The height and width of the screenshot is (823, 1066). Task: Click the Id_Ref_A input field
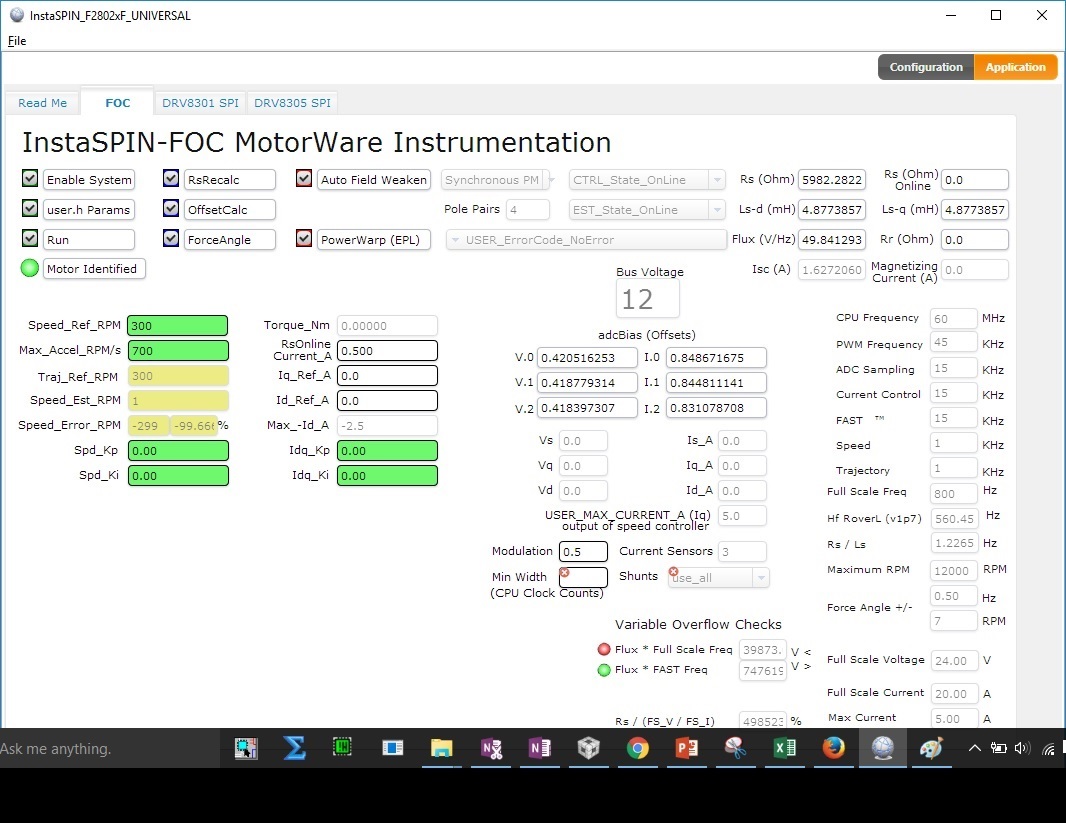pyautogui.click(x=388, y=401)
